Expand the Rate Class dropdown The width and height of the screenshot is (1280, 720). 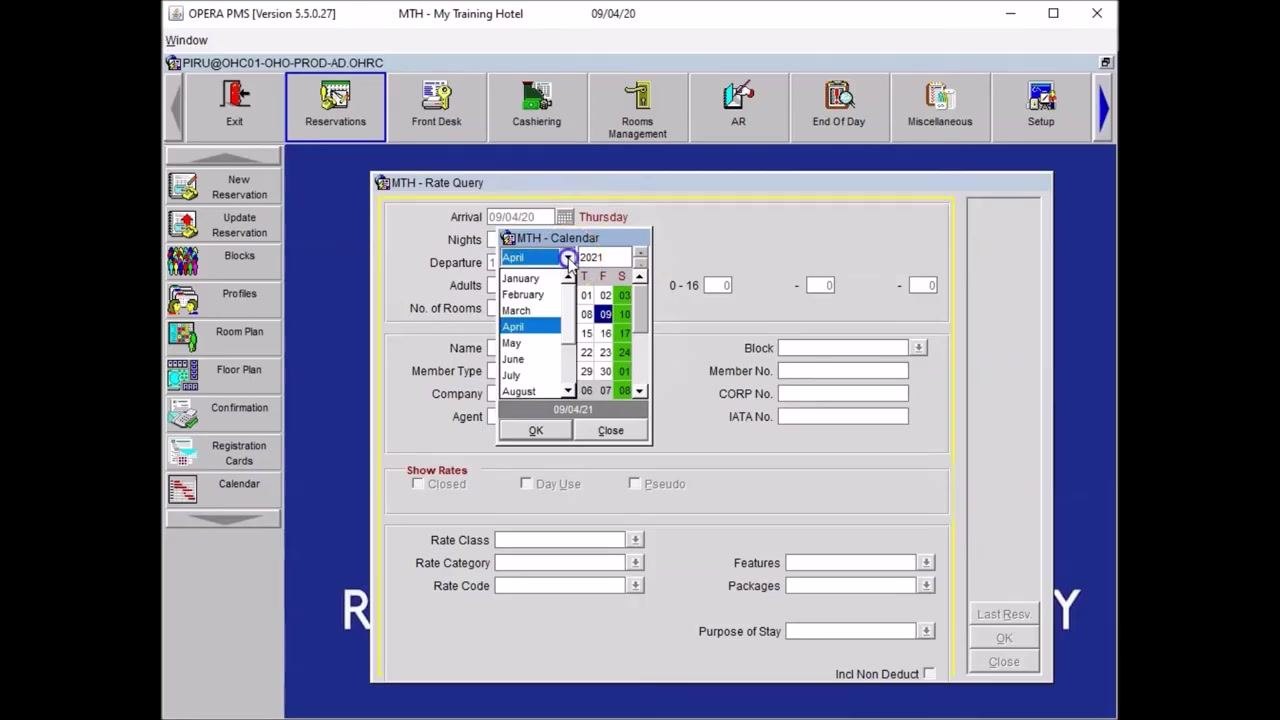(635, 540)
